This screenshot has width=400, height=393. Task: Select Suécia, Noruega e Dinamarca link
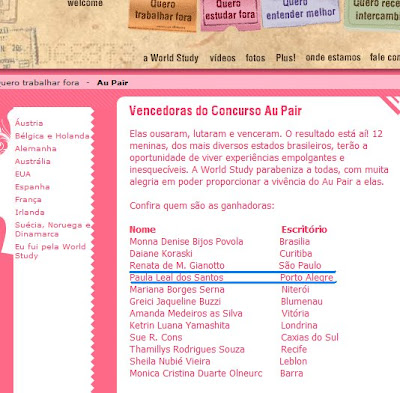[x=53, y=229]
